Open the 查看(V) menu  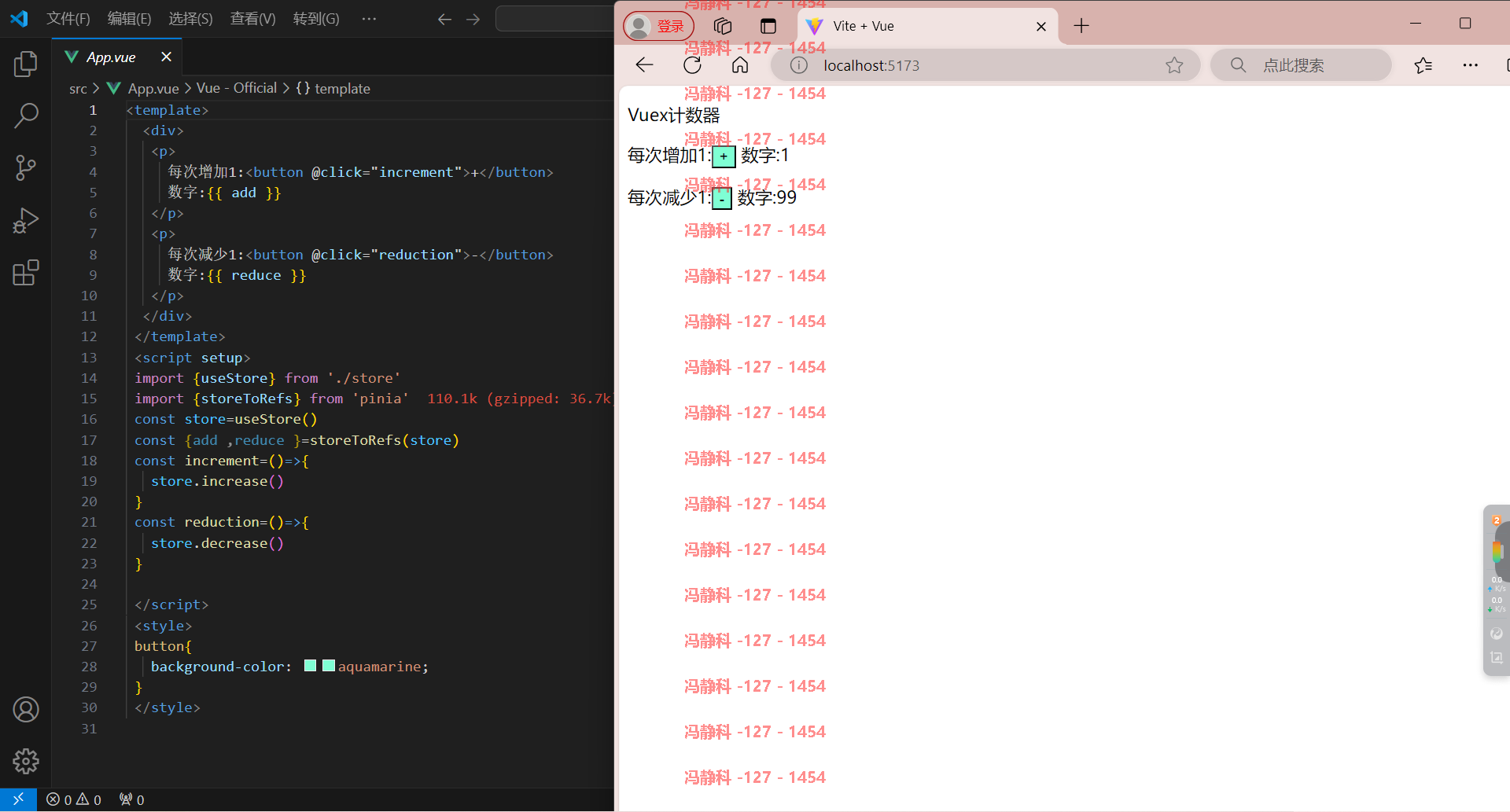(x=252, y=19)
